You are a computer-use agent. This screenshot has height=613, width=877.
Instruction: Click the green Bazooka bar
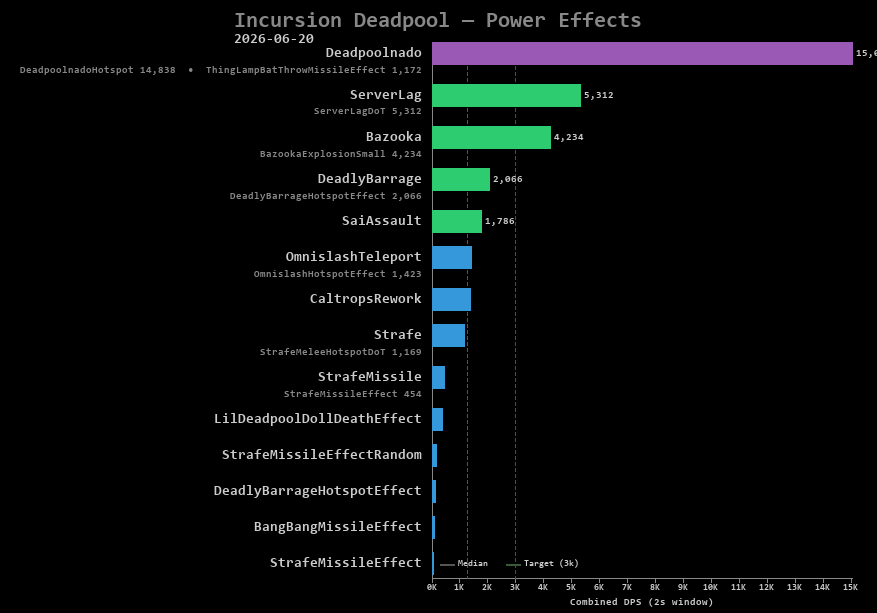click(x=491, y=137)
